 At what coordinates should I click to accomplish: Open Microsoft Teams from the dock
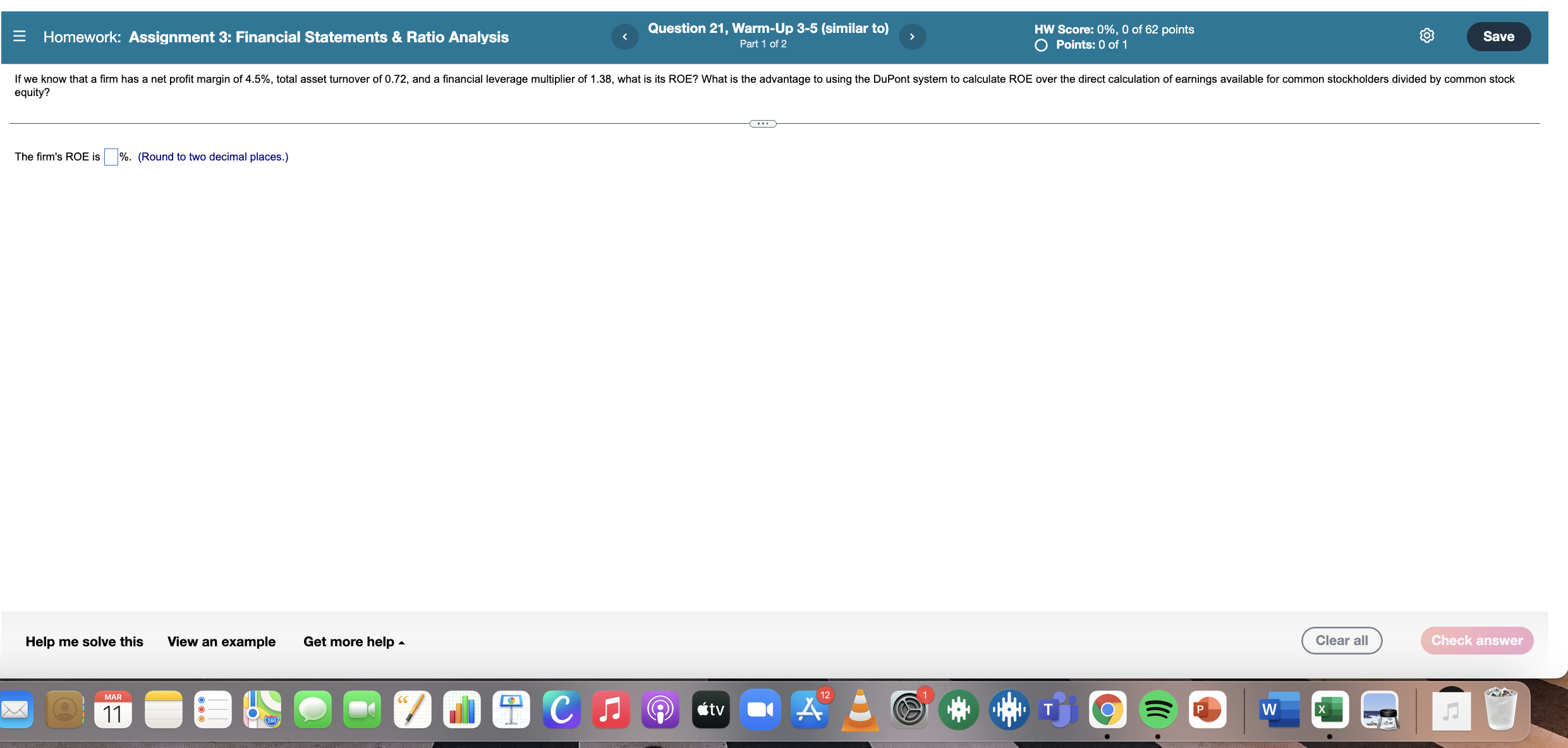pos(1059,709)
